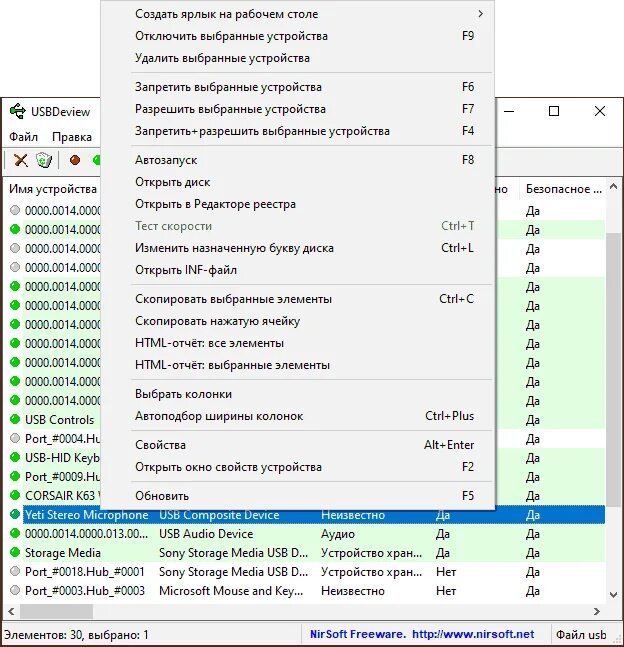624x647 pixels.
Task: Select 'Открыть диск' menu entry
Action: pyautogui.click(x=298, y=182)
